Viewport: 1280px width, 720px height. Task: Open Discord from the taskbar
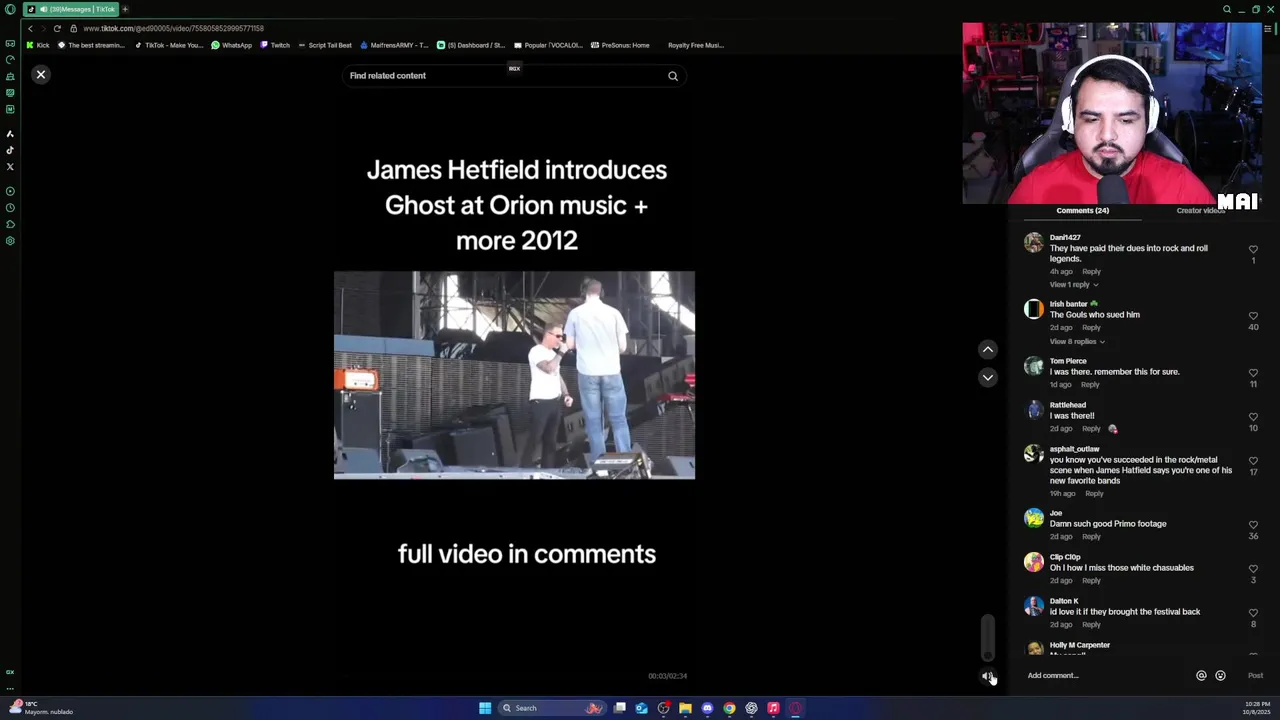(707, 708)
